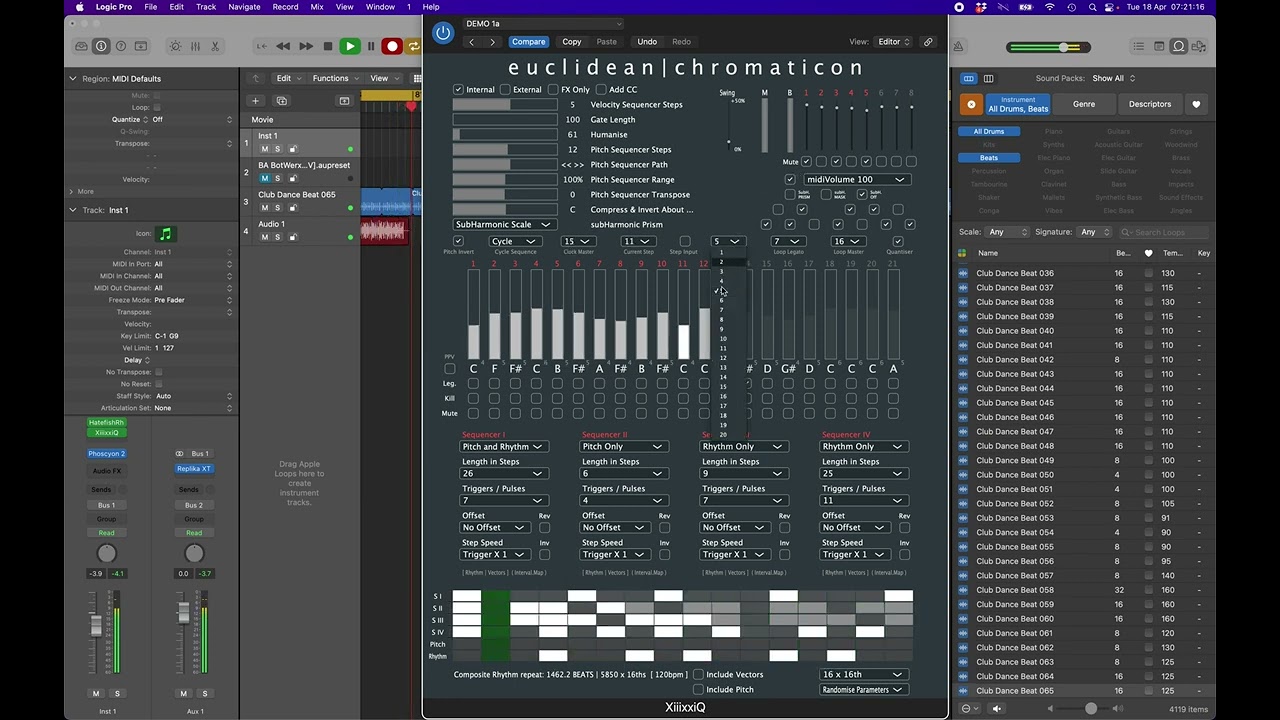Screen dimensions: 1280x720
Task: Open the Randomise Parameters dropdown
Action: click(864, 690)
